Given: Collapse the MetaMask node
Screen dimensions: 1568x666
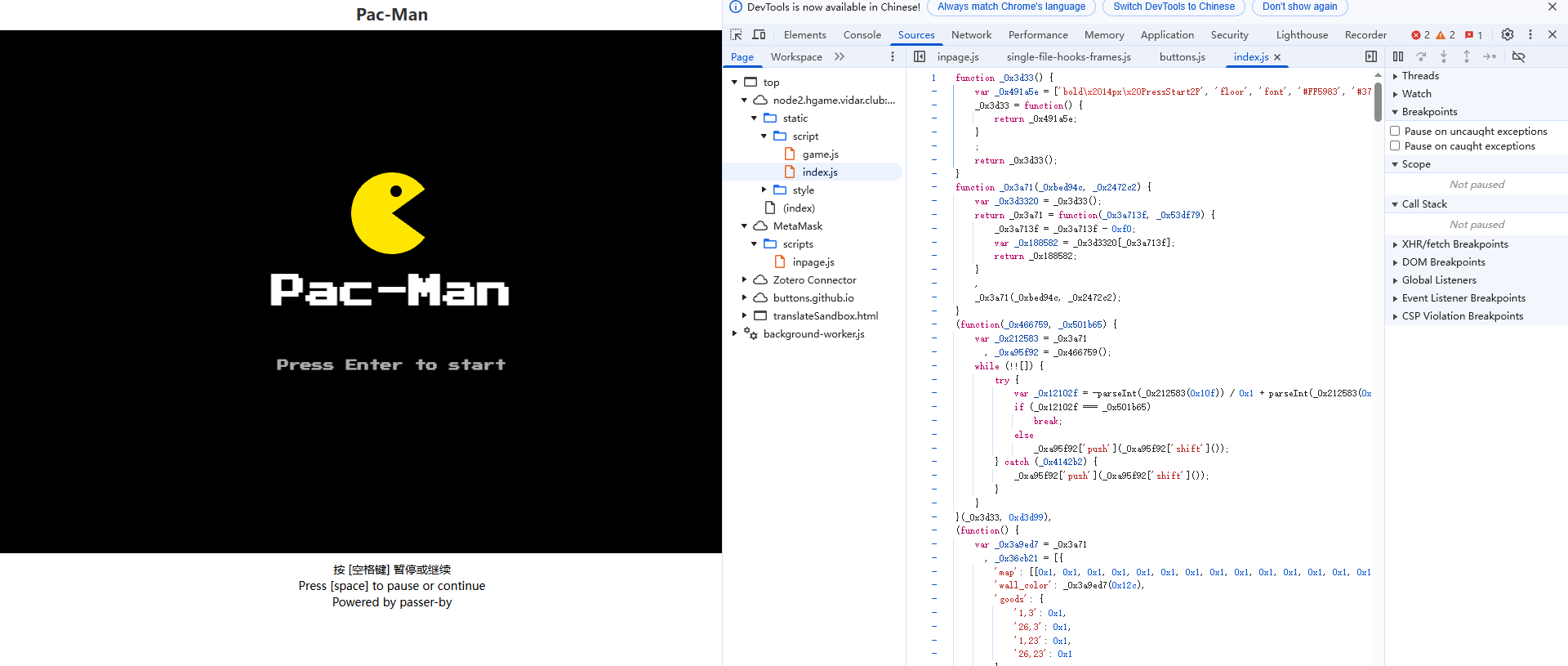Looking at the screenshot, I should coord(744,226).
